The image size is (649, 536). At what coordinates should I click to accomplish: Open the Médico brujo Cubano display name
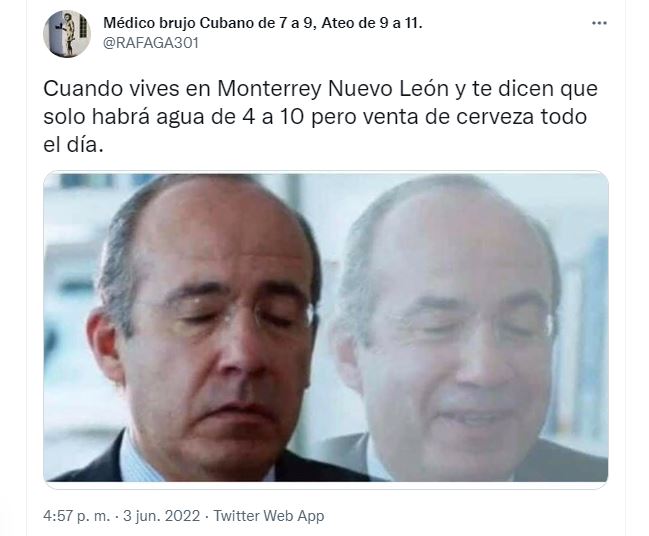pyautogui.click(x=263, y=23)
